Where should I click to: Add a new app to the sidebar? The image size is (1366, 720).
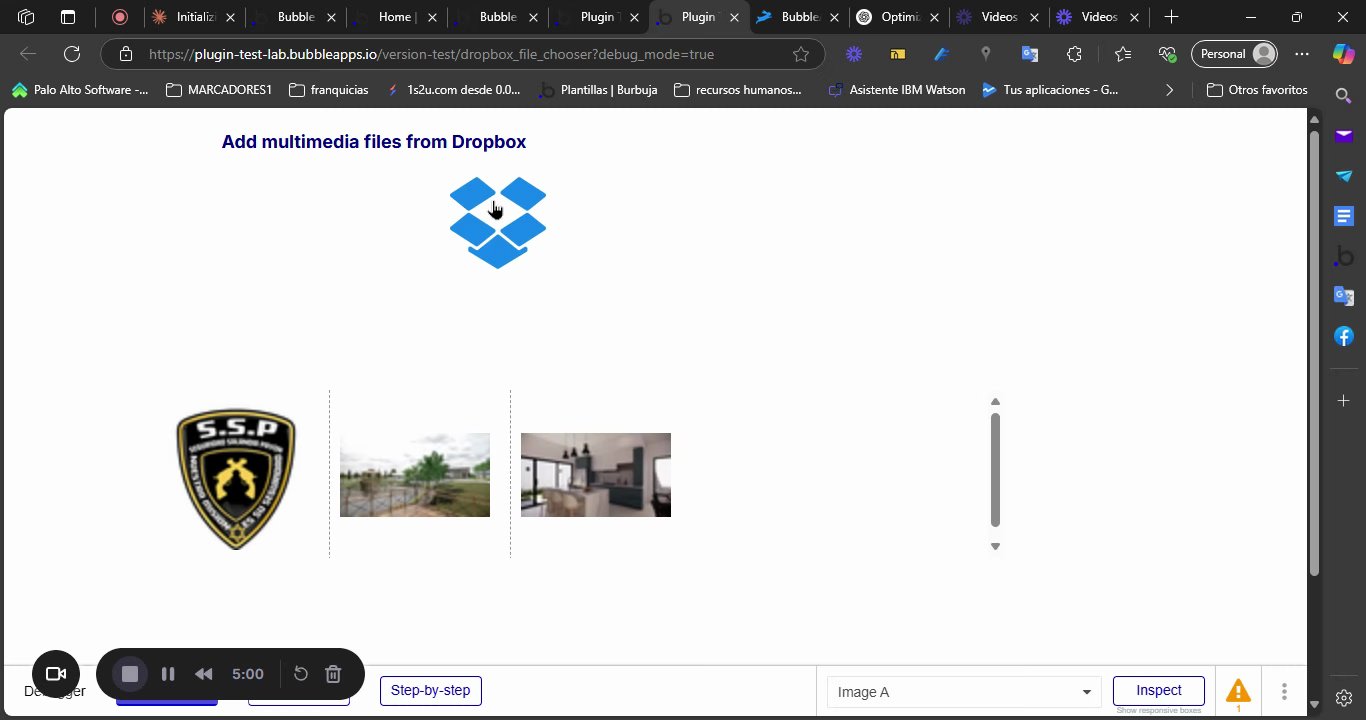1344,400
